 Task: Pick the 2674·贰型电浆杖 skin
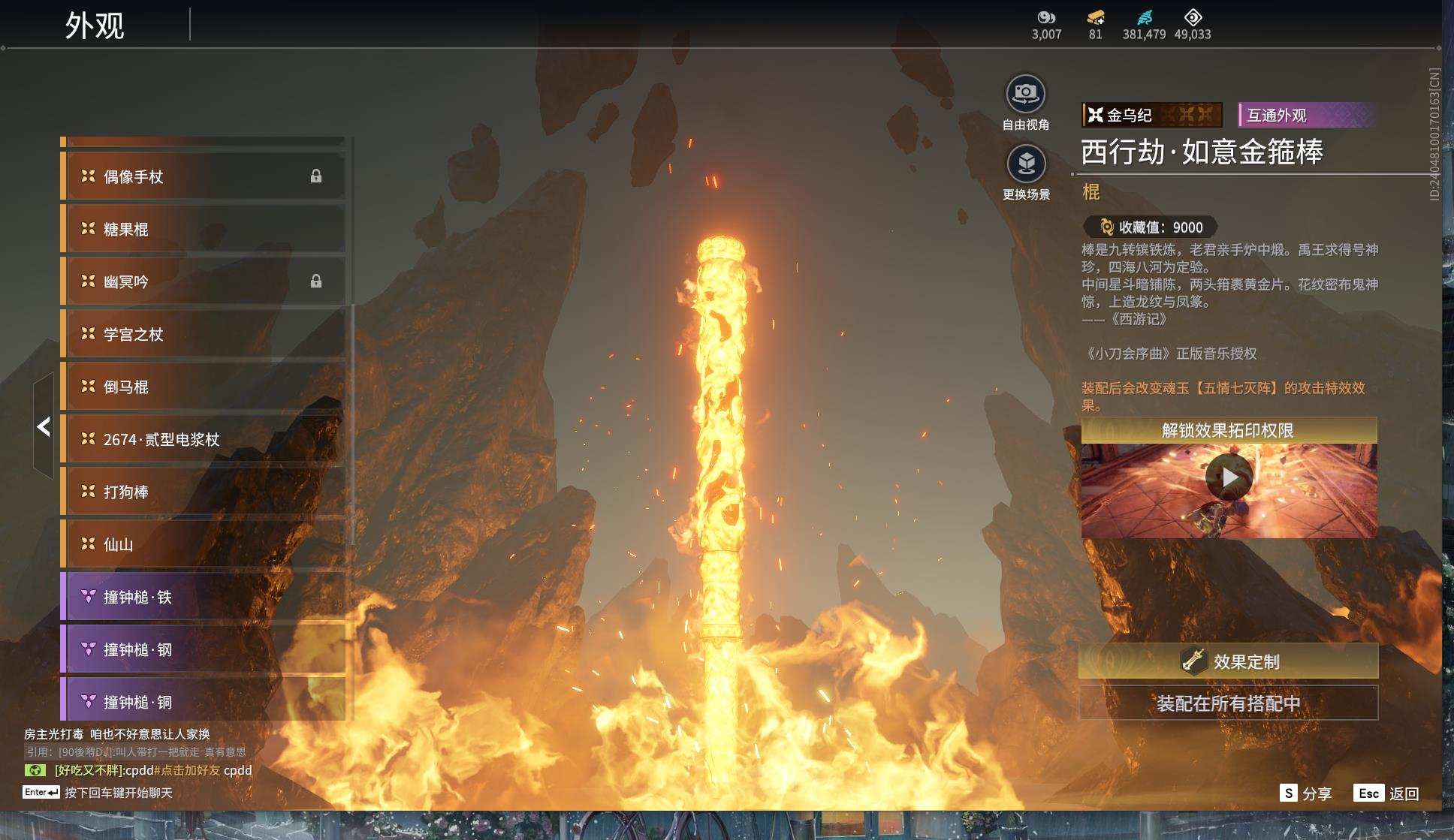click(x=203, y=439)
